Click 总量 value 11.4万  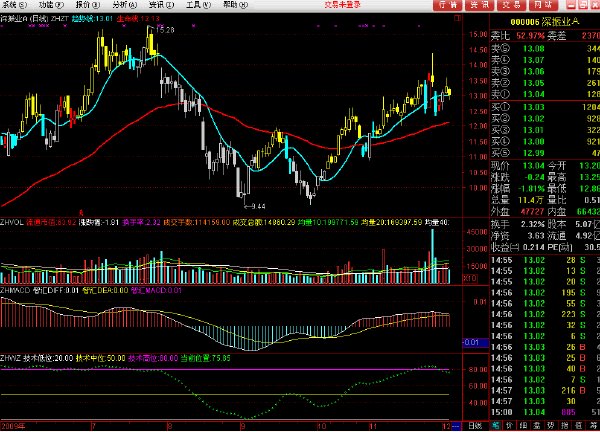(531, 200)
